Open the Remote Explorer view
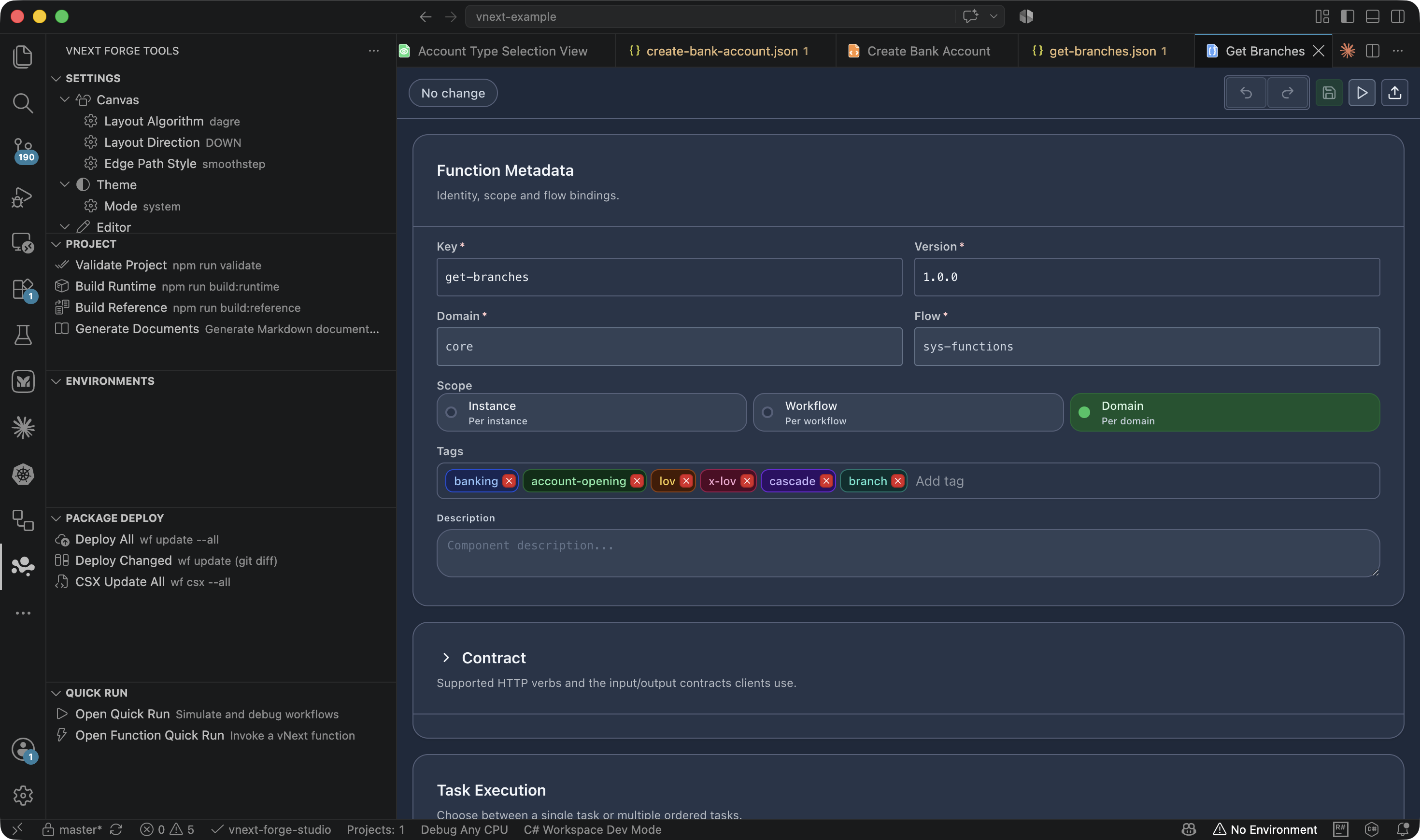This screenshot has width=1420, height=840. click(x=23, y=243)
